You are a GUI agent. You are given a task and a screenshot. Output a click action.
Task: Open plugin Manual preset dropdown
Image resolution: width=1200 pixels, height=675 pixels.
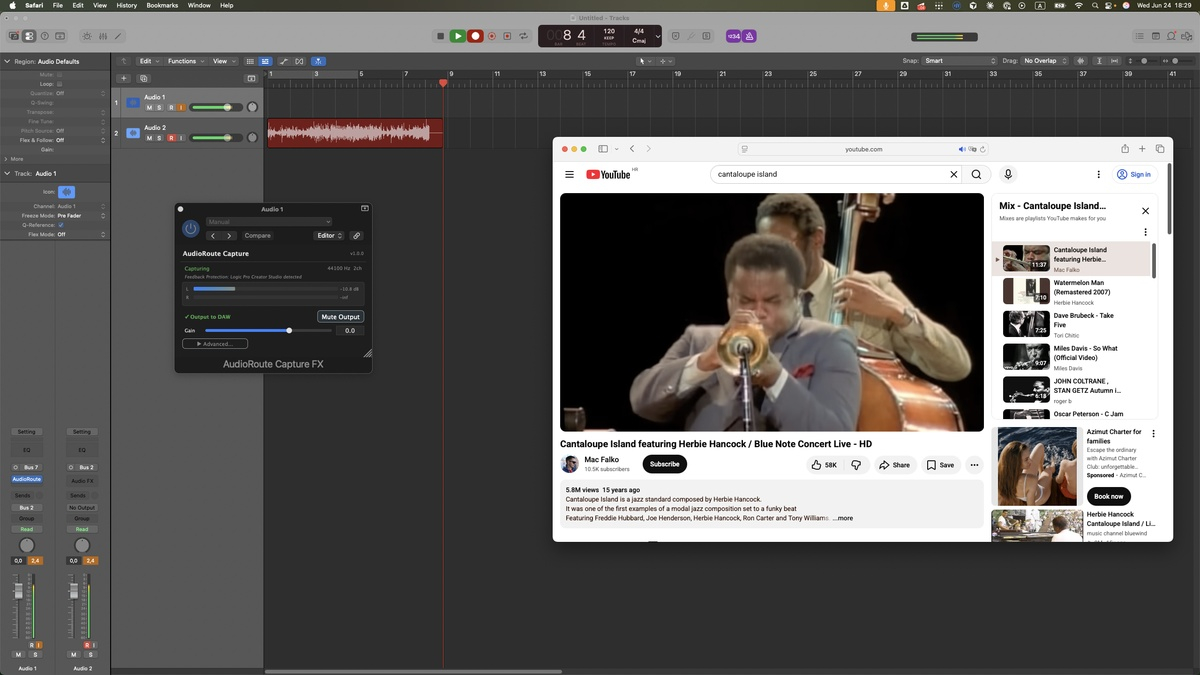269,222
